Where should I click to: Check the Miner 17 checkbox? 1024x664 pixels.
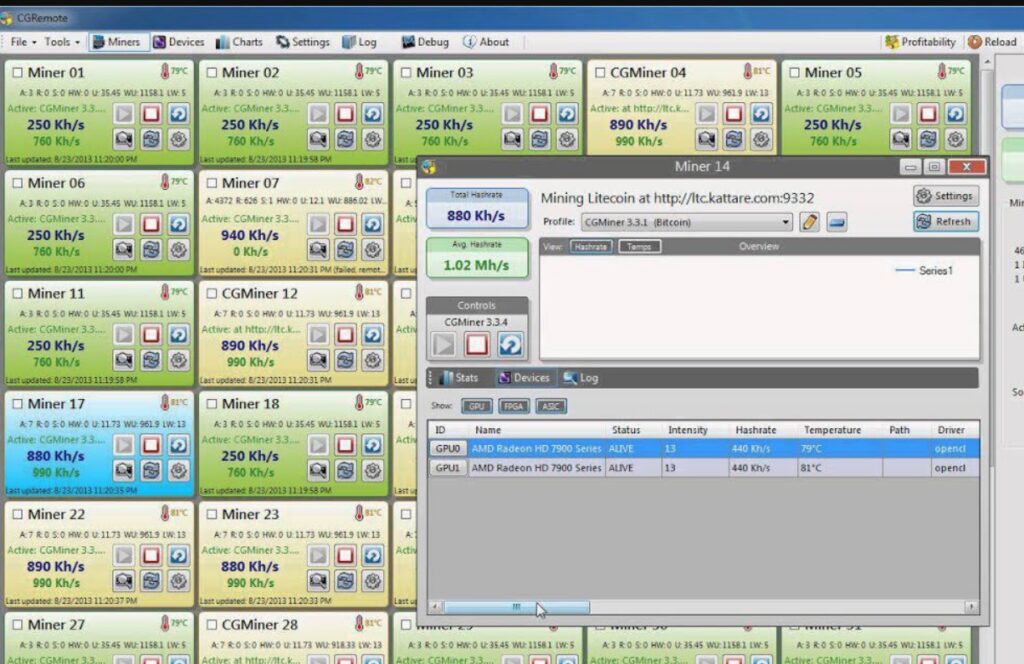[18, 403]
